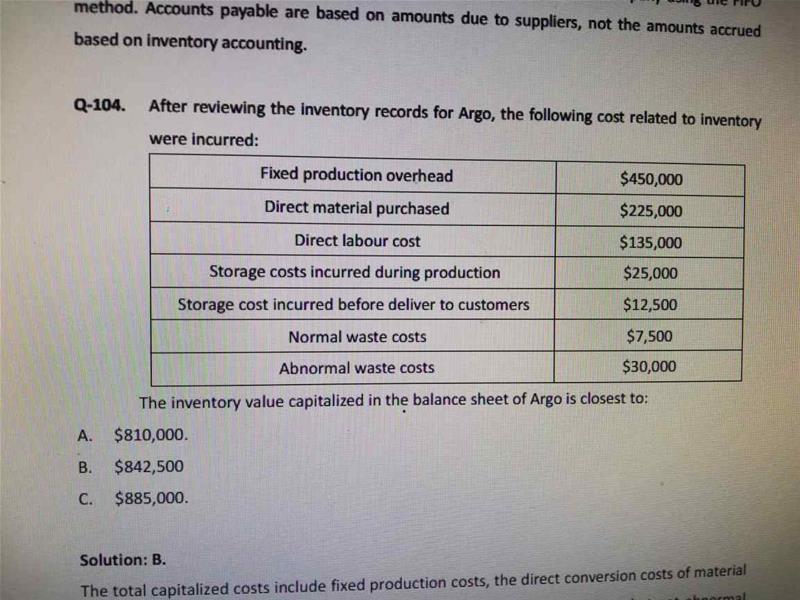This screenshot has height=600, width=800.
Task: Click the inventory value capitalized question sentence
Action: coord(393,402)
